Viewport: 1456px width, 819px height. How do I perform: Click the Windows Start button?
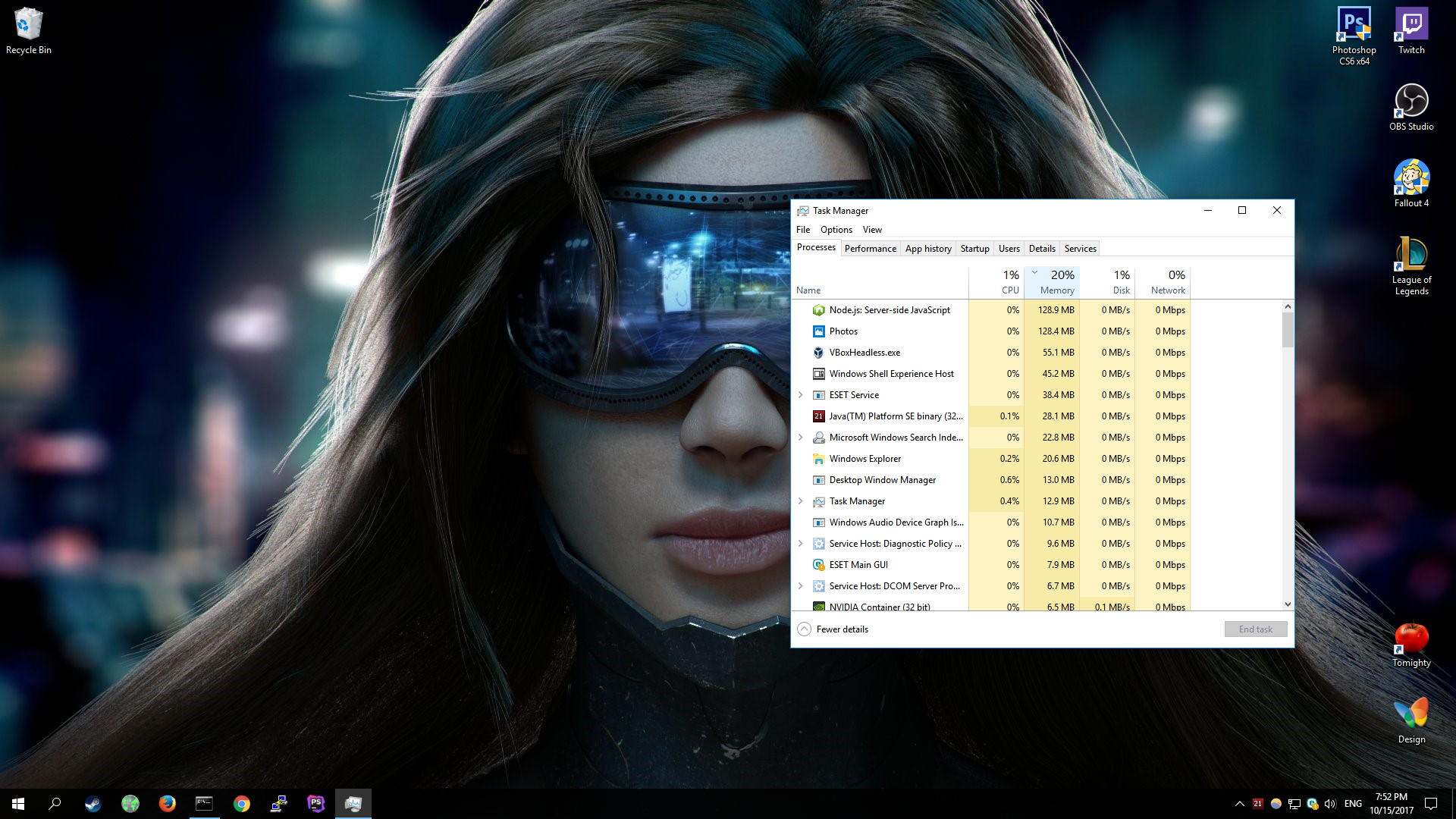18,804
